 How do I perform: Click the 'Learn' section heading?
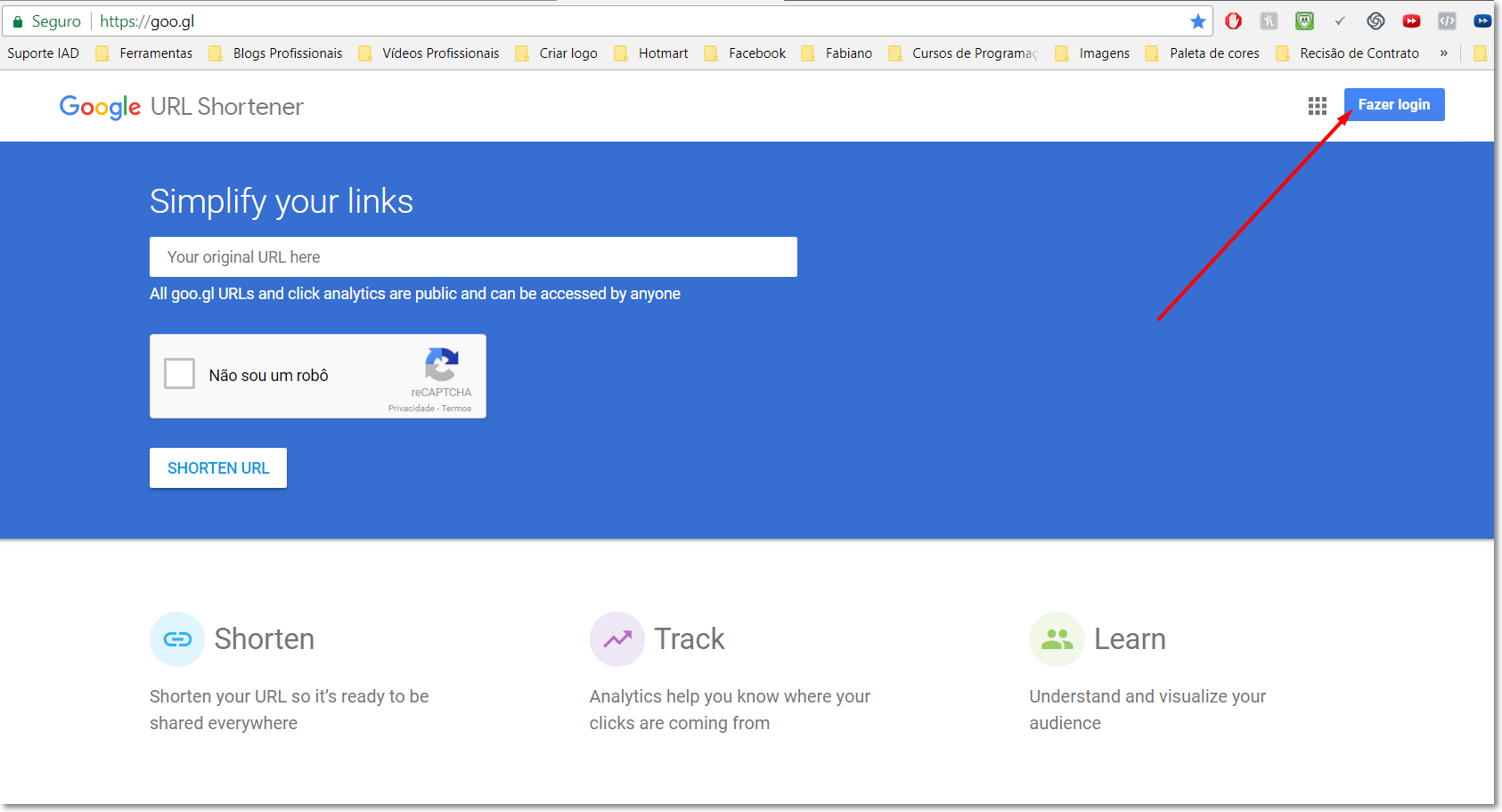click(1130, 639)
